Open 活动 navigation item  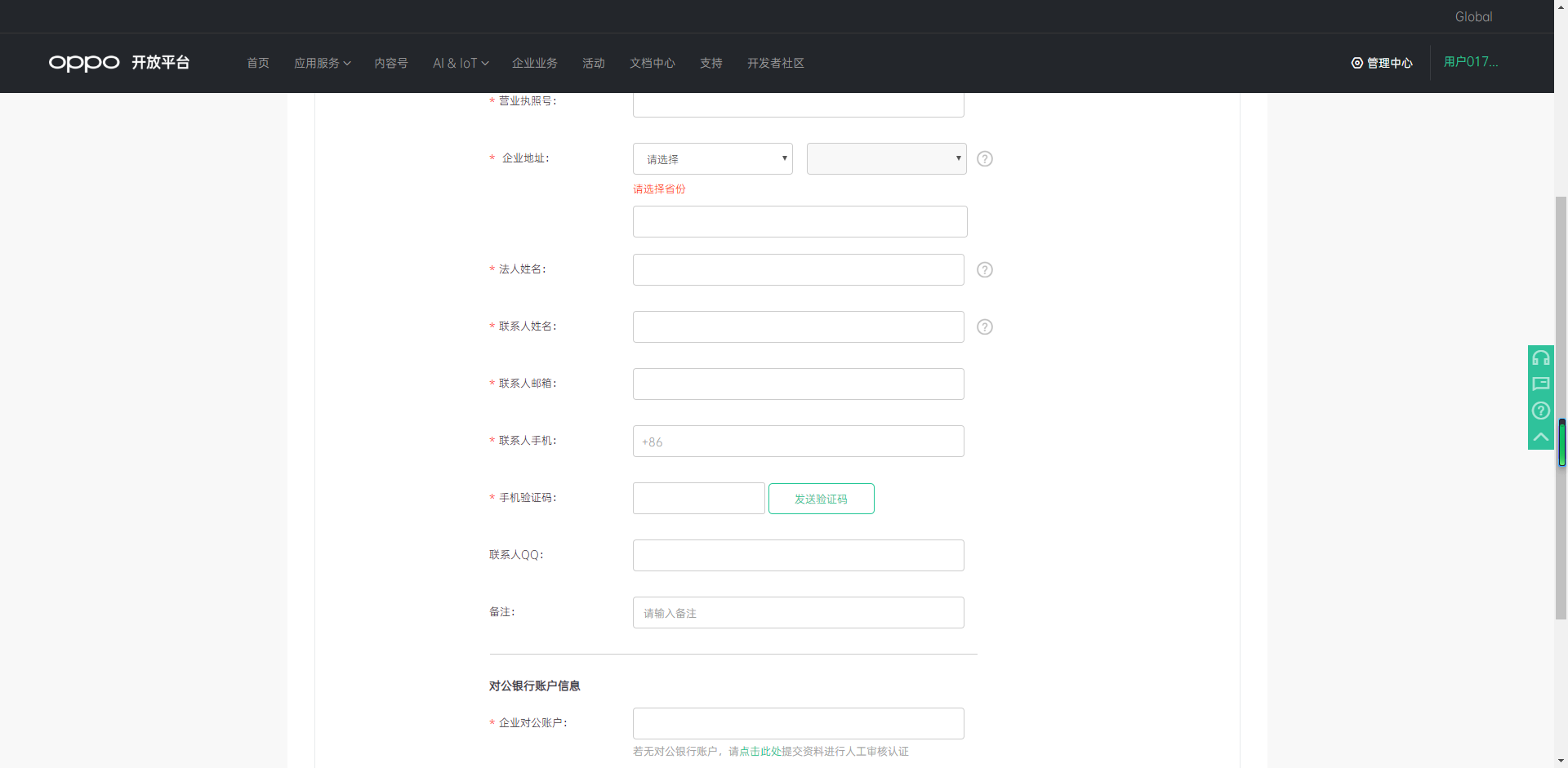(594, 63)
